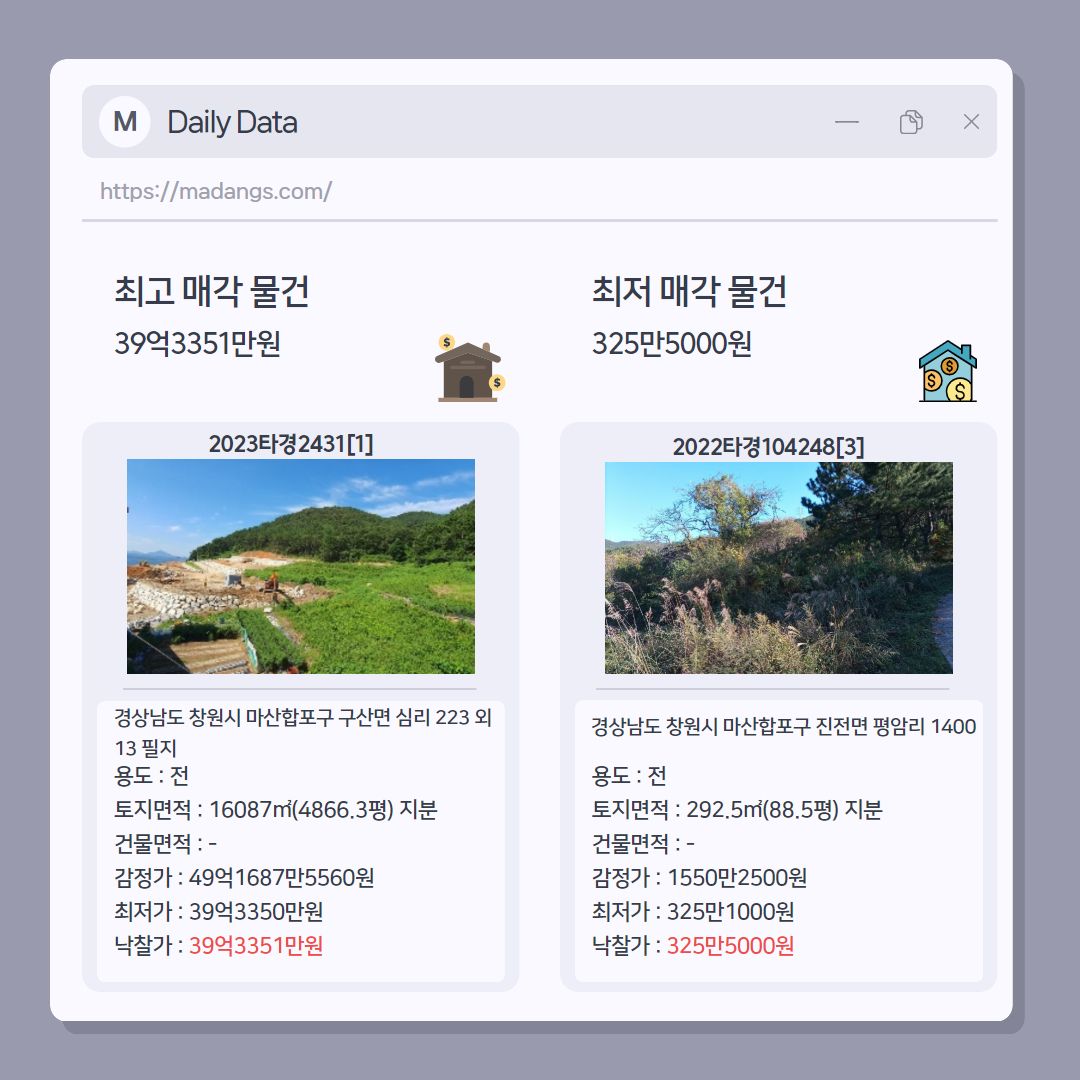Click the brown house with coins icon

tap(470, 368)
